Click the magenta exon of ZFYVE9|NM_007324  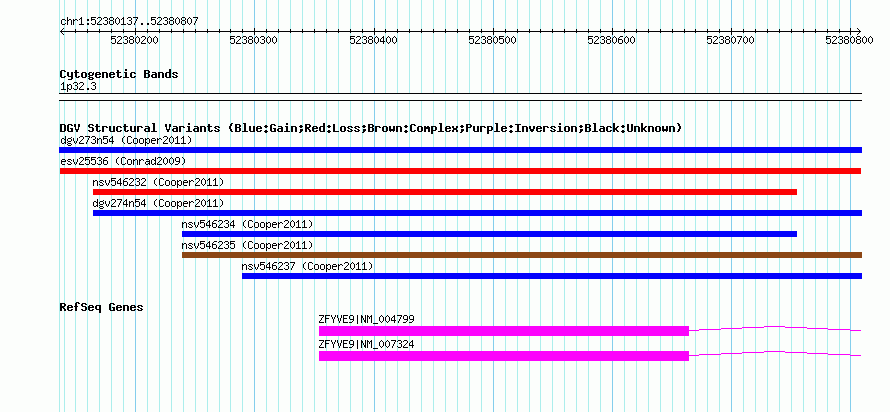point(504,356)
